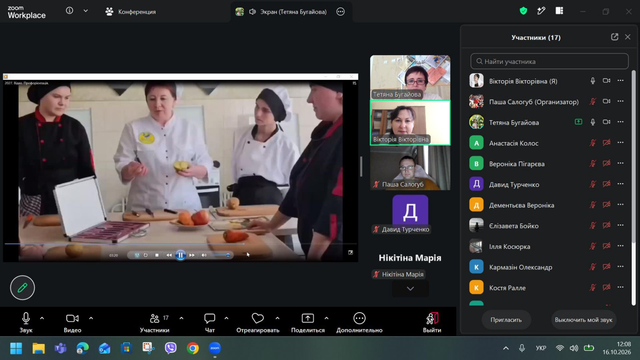Toggle microphone for Вікторія Вікторівна (Я)
The width and height of the screenshot is (640, 360).
pos(593,81)
